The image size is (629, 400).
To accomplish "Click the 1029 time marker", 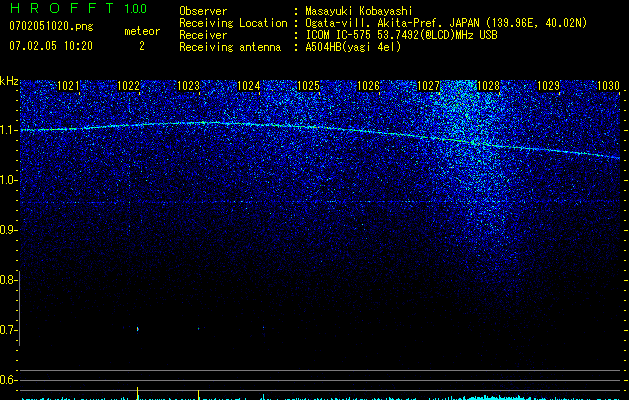I will tap(548, 86).
